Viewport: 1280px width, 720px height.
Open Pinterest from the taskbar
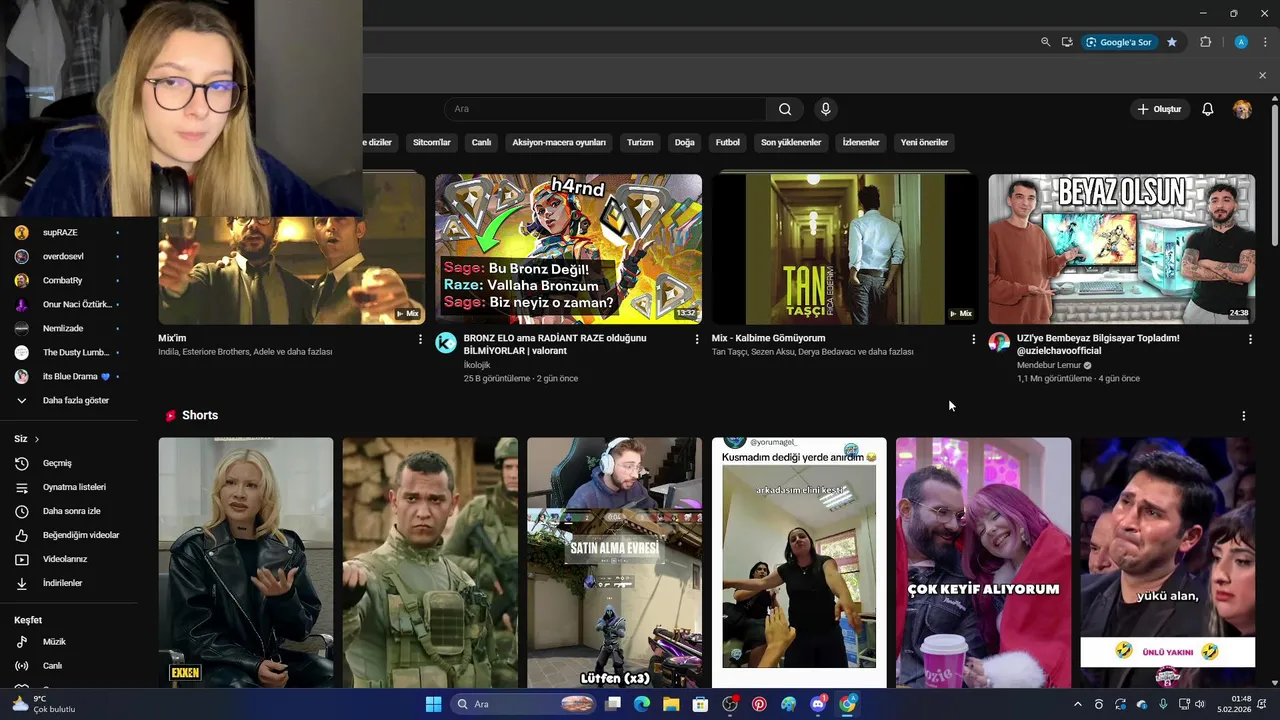[759, 704]
